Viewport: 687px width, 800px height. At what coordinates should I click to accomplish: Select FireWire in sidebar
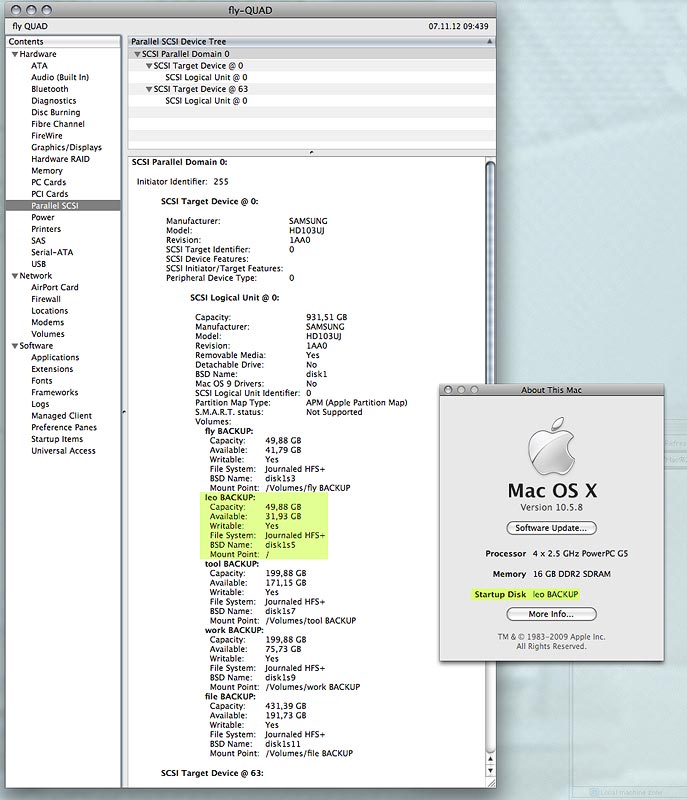[47, 136]
